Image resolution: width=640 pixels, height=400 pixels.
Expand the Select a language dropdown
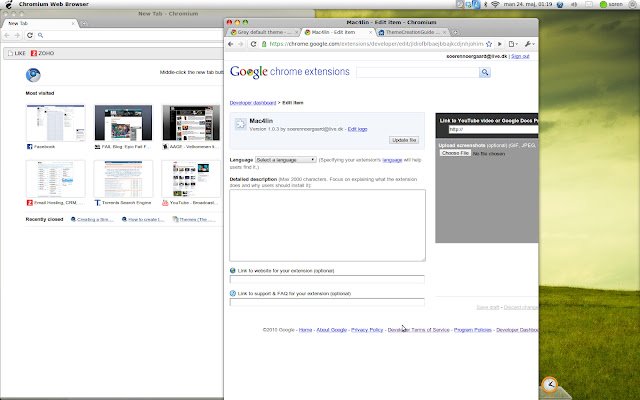[x=285, y=159]
